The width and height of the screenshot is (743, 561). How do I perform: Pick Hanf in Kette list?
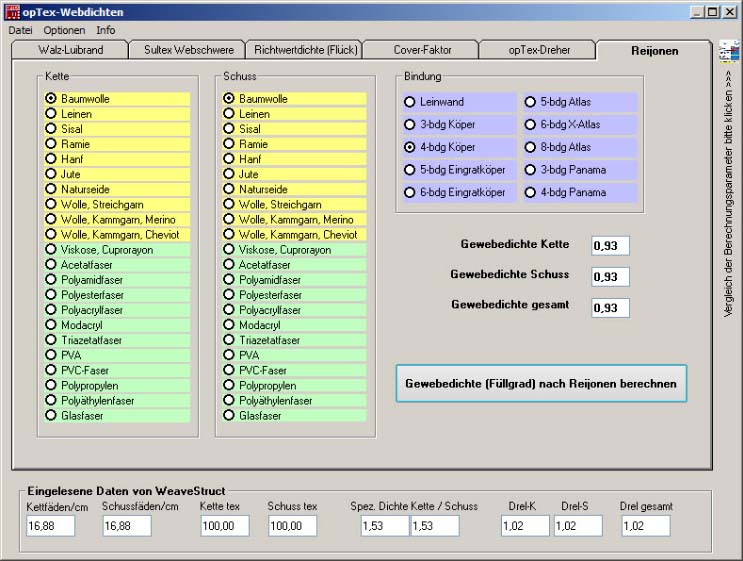[117, 159]
